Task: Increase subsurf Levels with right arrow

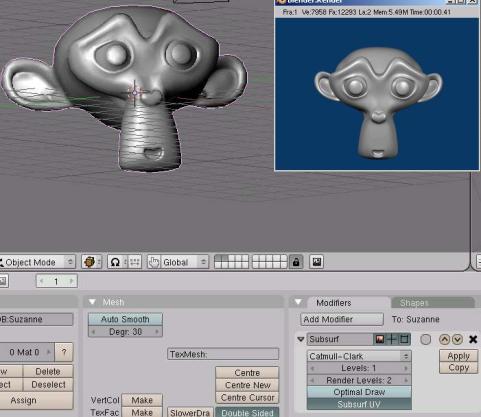Action: click(x=406, y=368)
